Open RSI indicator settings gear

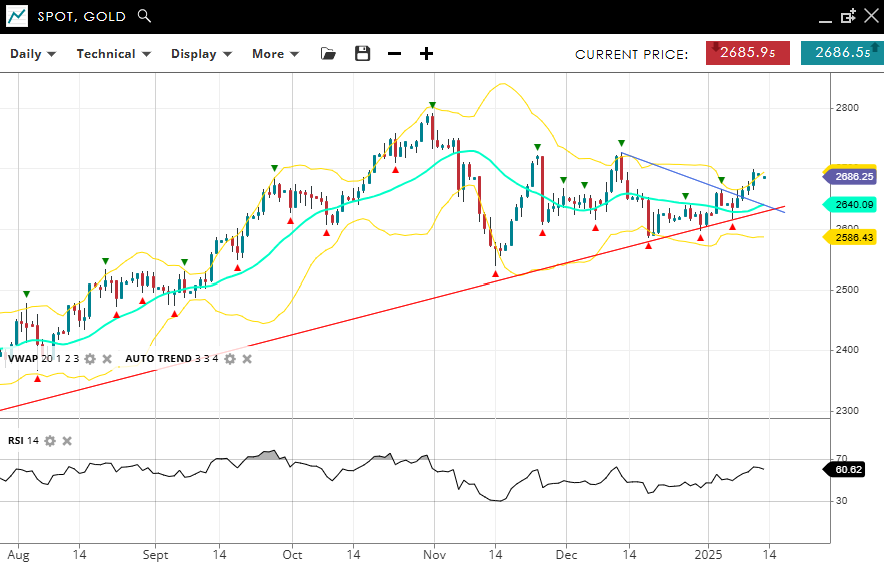[x=50, y=441]
